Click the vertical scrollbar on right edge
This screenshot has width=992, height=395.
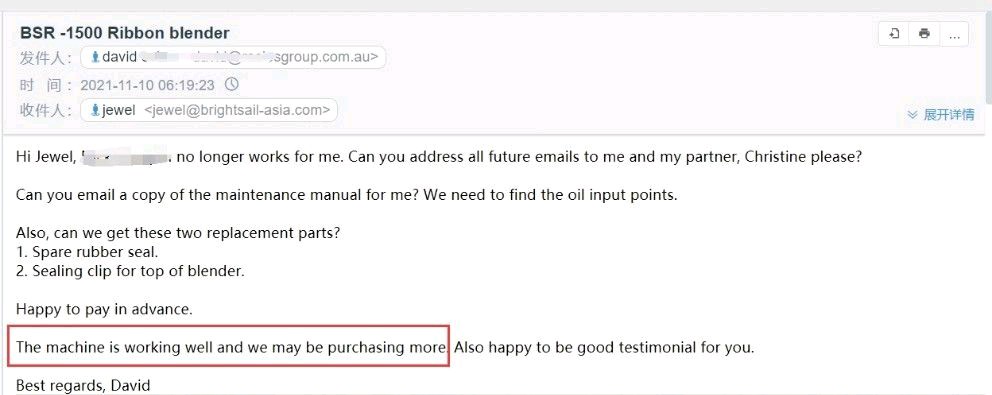click(988, 57)
